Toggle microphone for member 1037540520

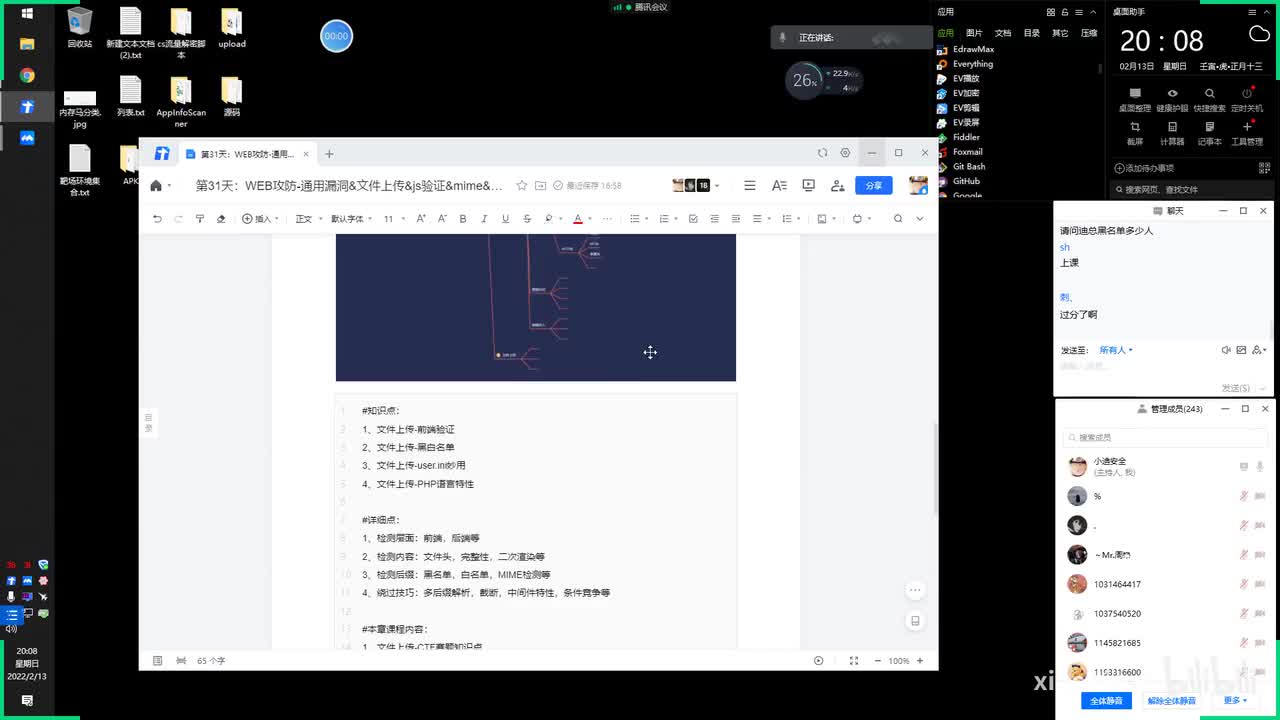pos(1244,614)
